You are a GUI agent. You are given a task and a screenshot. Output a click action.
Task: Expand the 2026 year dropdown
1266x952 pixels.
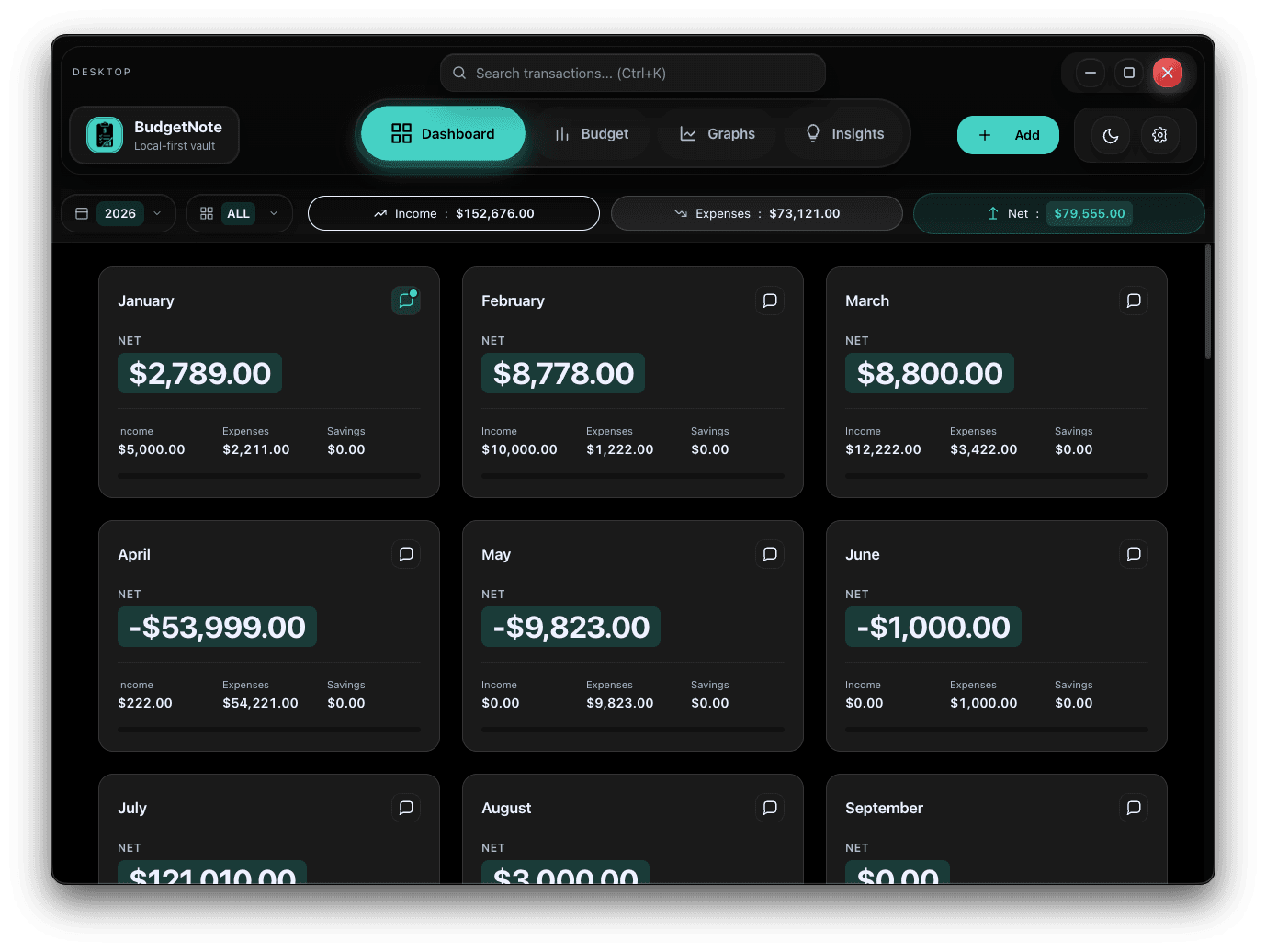point(157,212)
